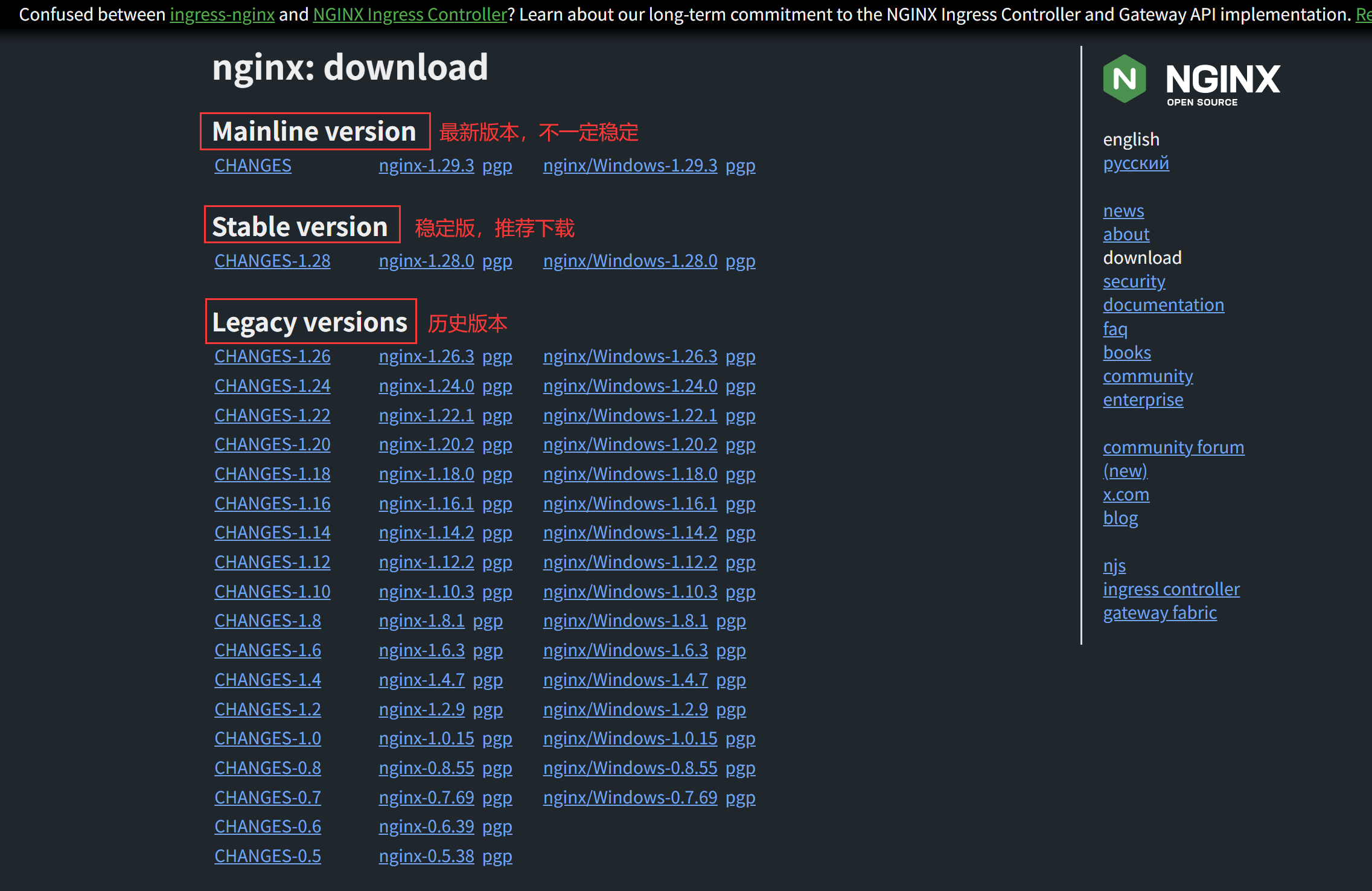1372x891 pixels.
Task: Download nginx/Windows-1.26.3
Action: coord(630,356)
